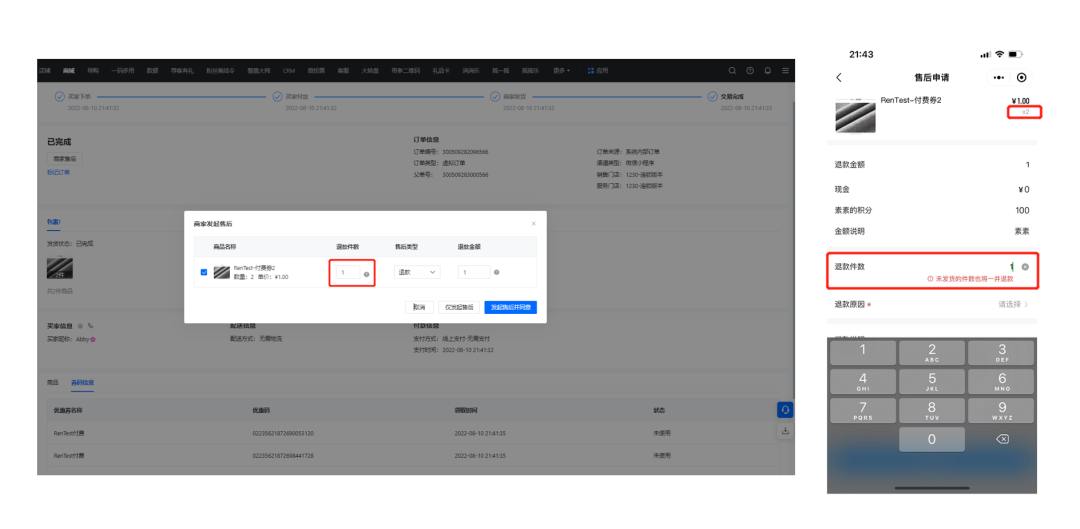Image resolution: width=1080 pixels, height=529 pixels.
Task: Click the download icon on the right edge
Action: click(x=785, y=431)
